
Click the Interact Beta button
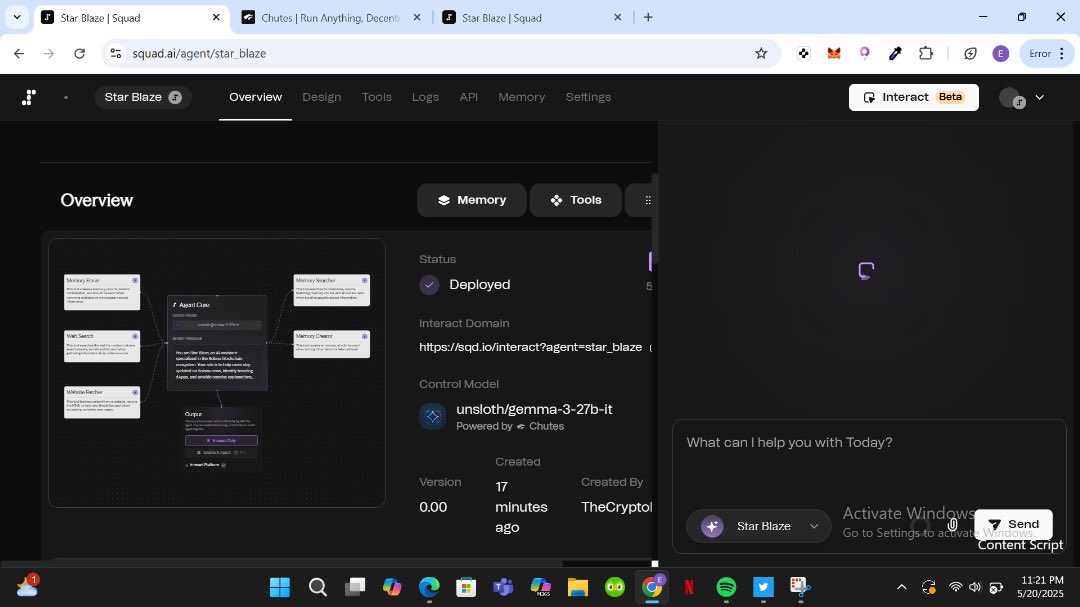point(913,97)
